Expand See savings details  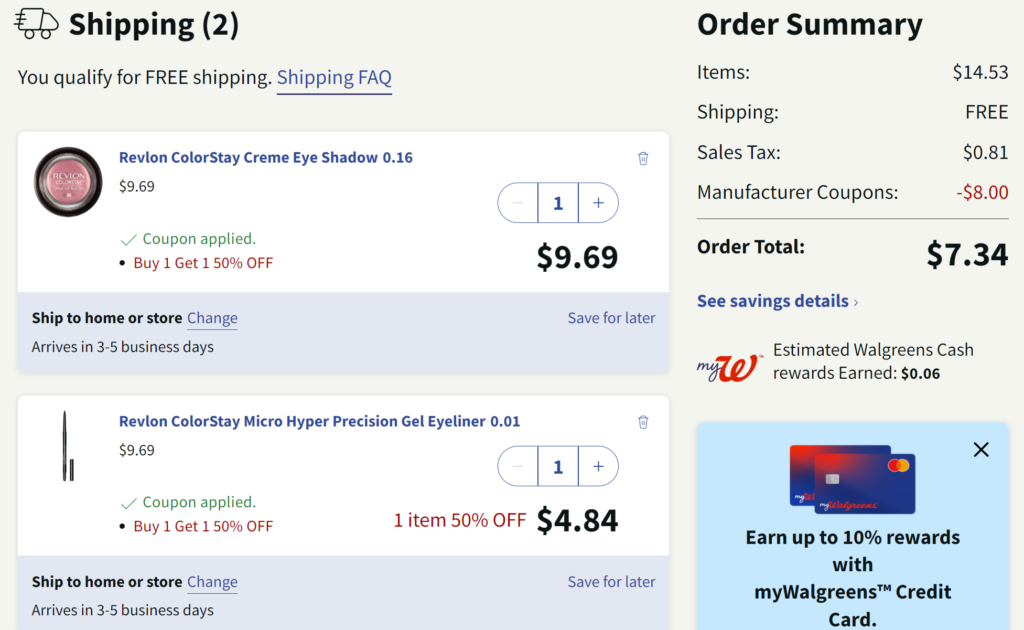point(777,301)
